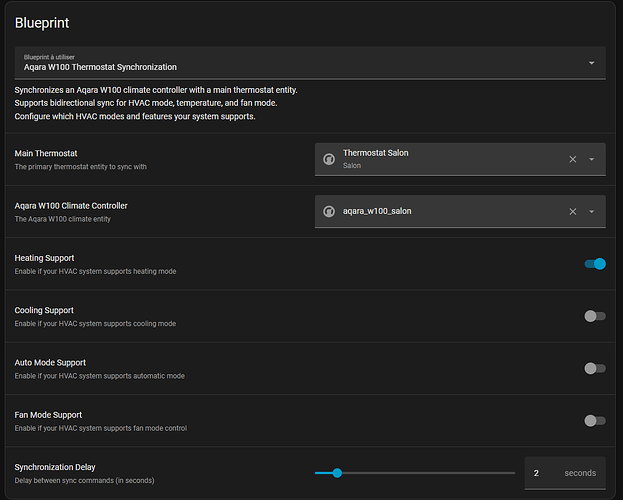Turn on Auto Mode Support
This screenshot has width=623, height=500.
(x=595, y=368)
